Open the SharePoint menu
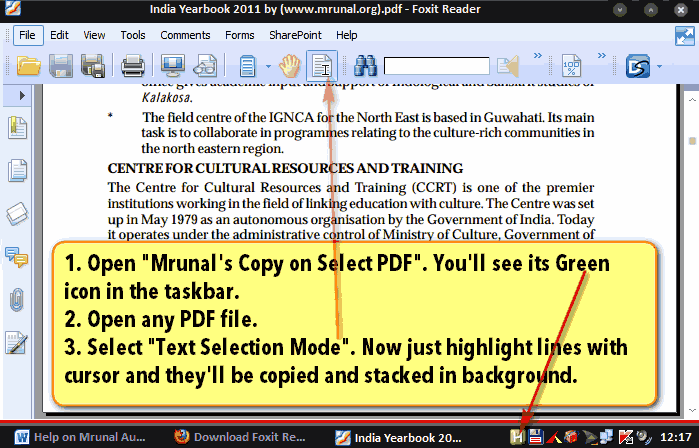 coord(295,35)
